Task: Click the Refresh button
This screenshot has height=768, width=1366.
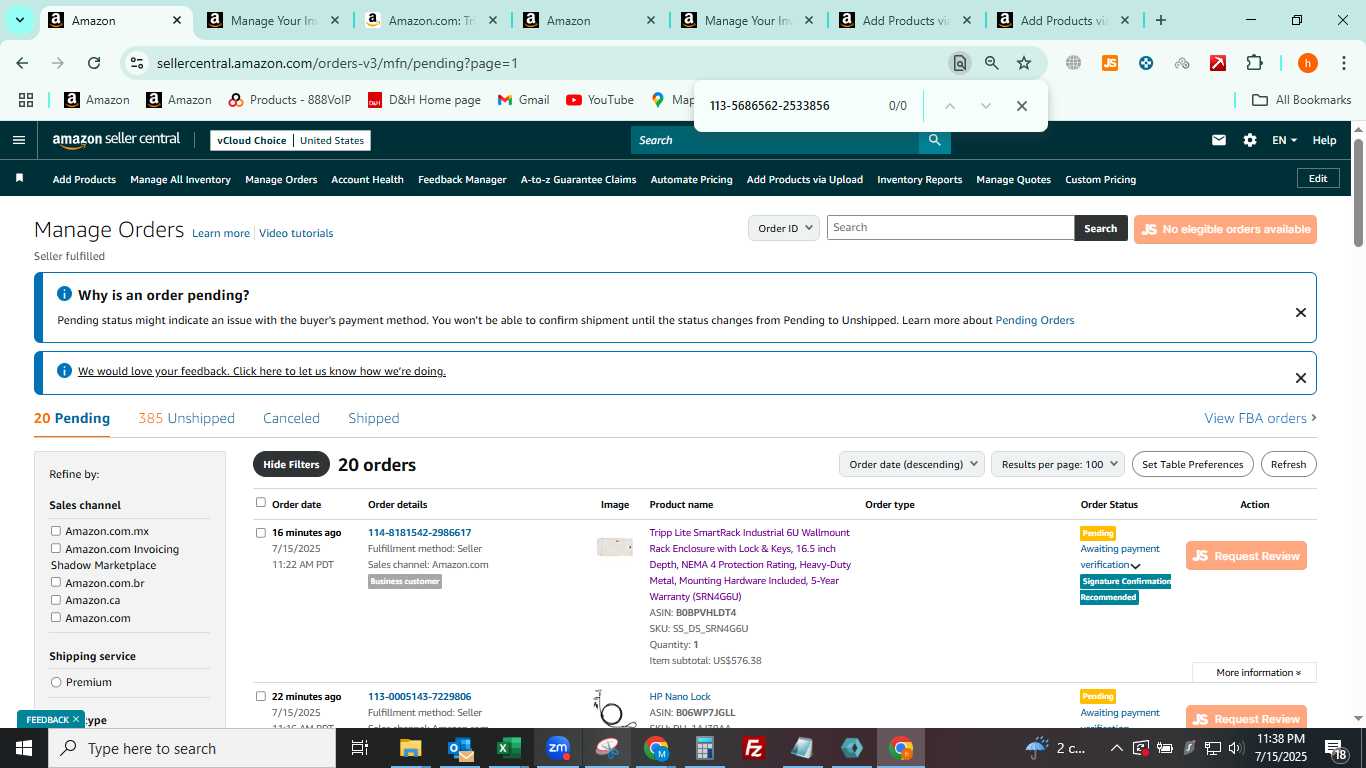Action: (1288, 464)
